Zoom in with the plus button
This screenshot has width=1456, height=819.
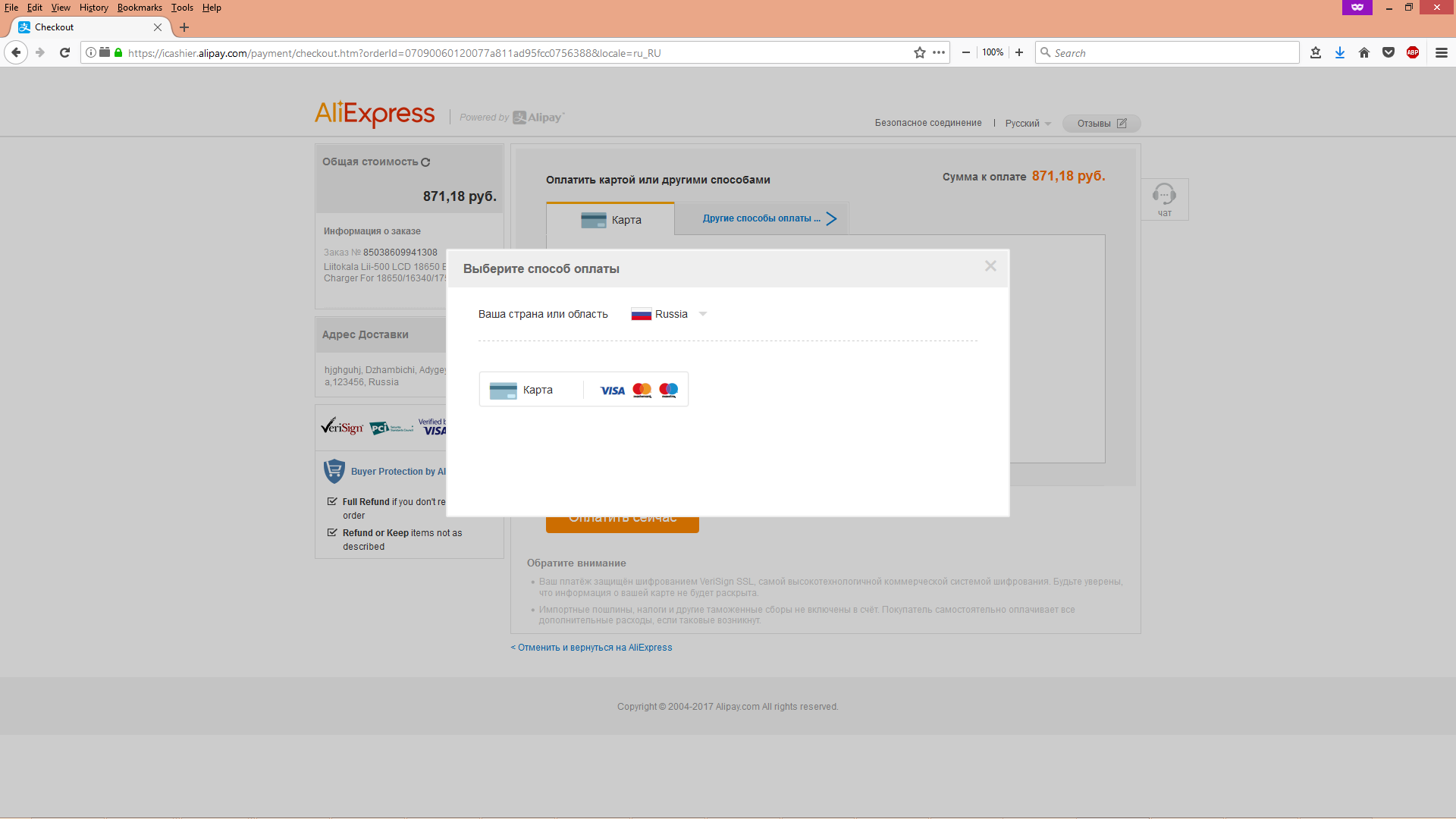(1019, 53)
